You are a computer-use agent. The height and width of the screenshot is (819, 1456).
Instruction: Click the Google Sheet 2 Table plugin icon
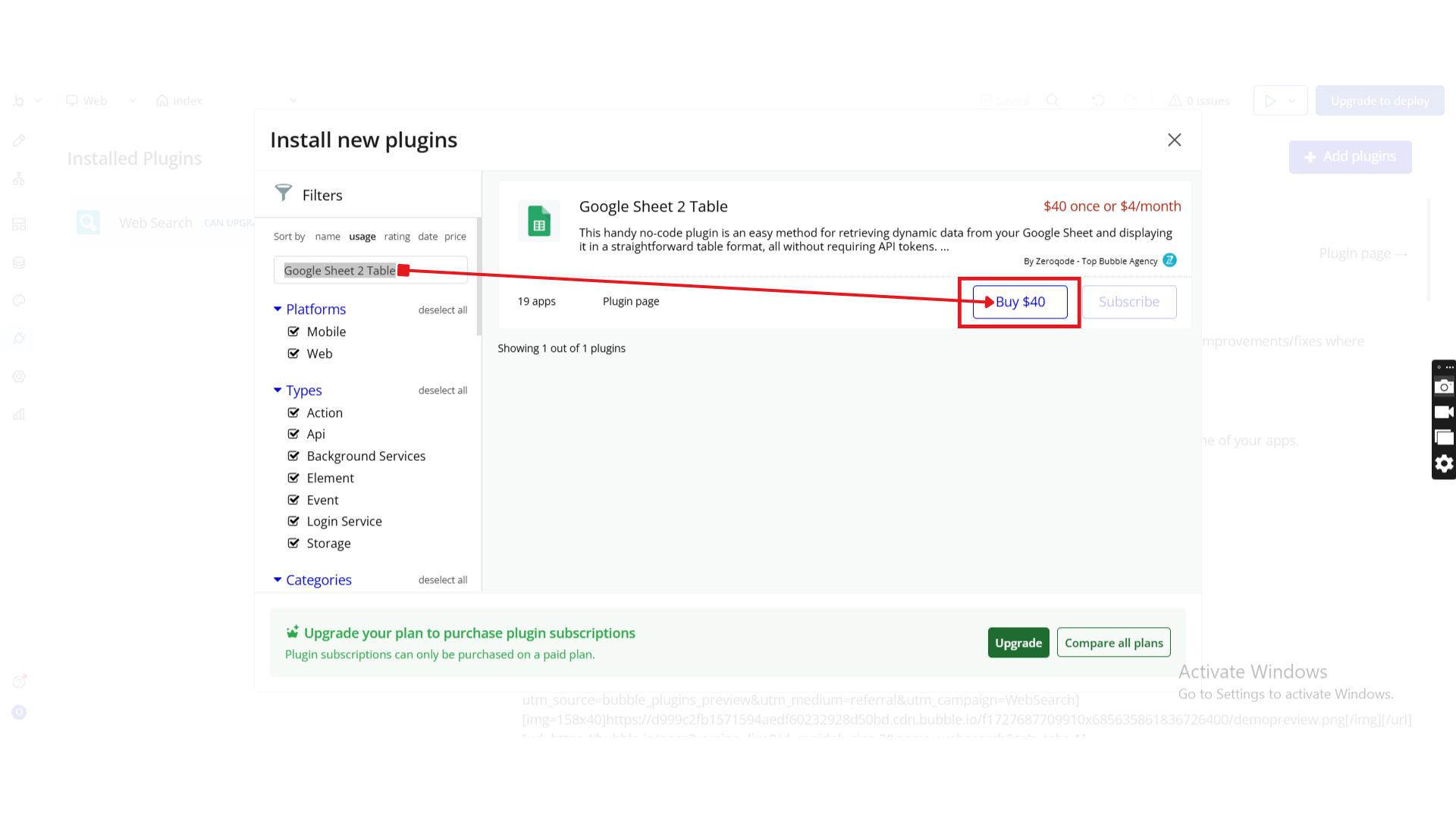[538, 221]
